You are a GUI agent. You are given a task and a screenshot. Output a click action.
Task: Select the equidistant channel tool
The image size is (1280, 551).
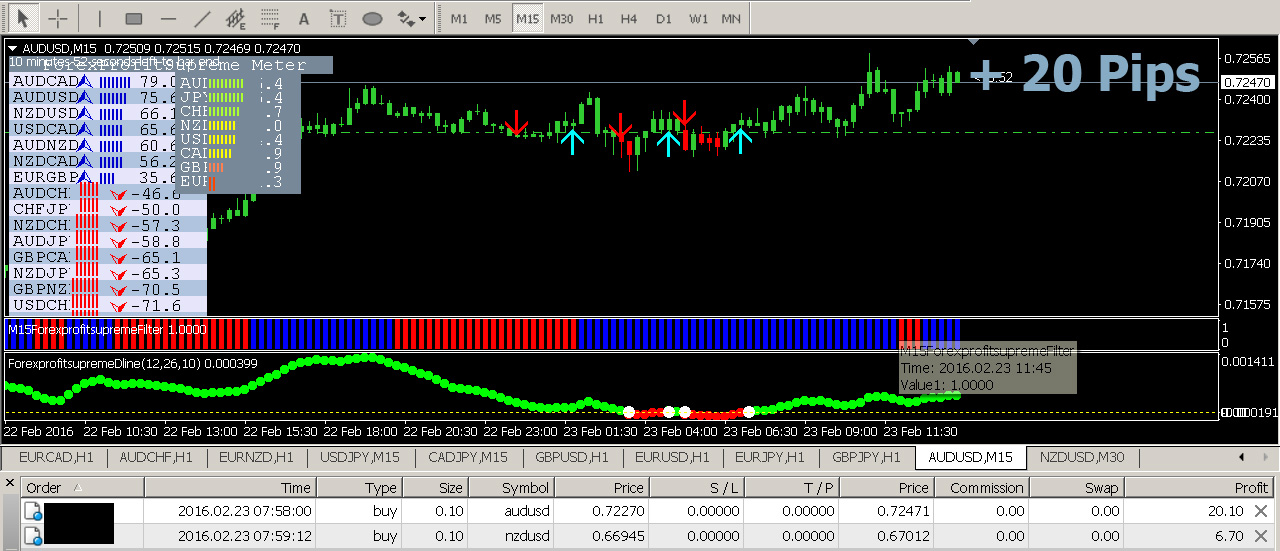(x=236, y=17)
